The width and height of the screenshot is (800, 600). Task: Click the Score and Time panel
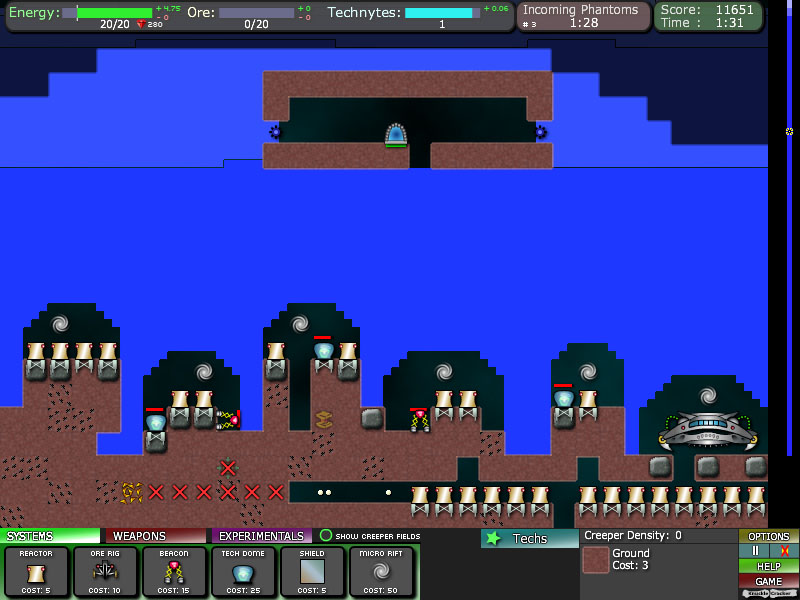pos(708,16)
